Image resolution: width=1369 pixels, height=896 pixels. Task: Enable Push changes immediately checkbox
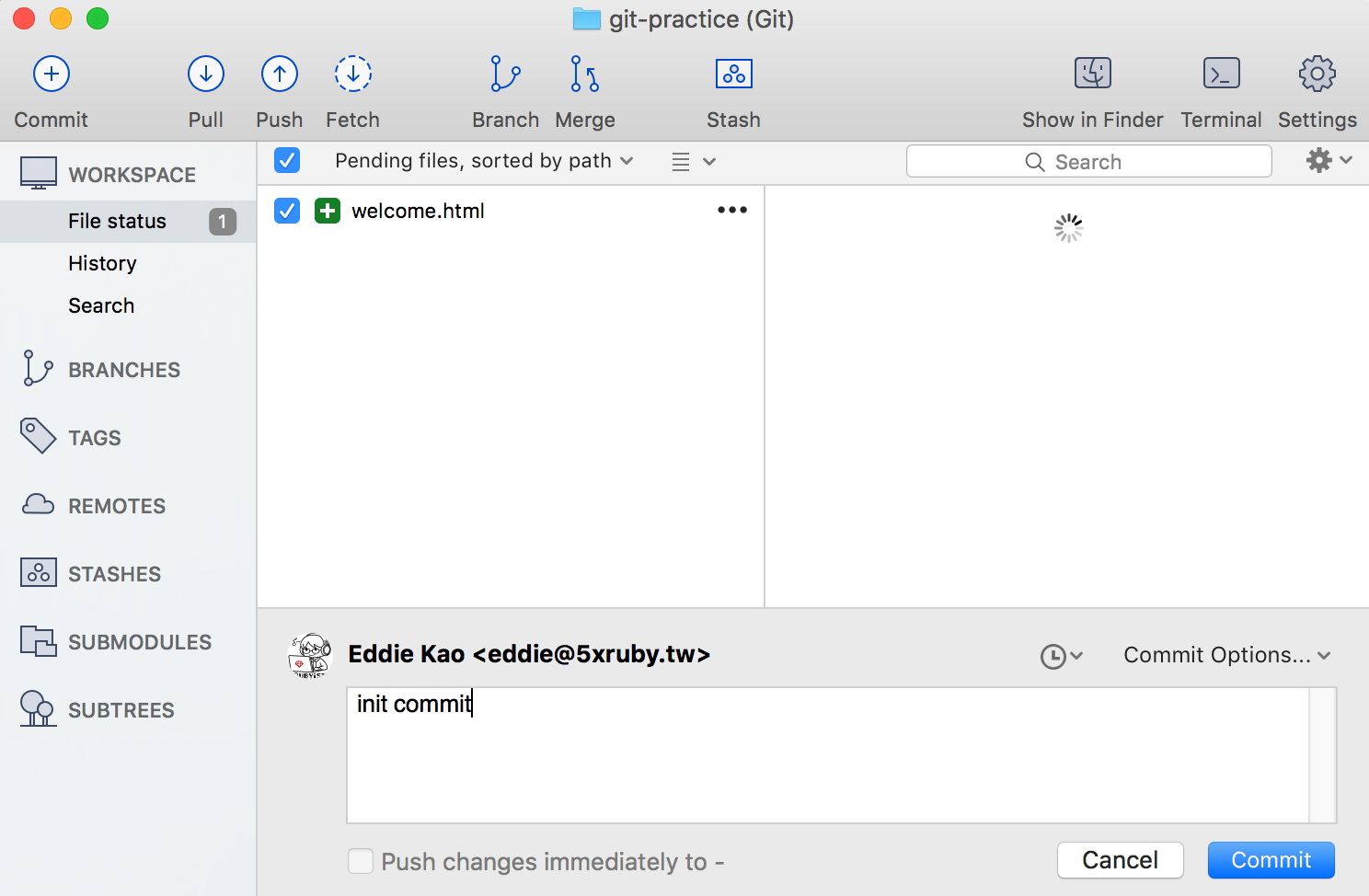tap(361, 861)
